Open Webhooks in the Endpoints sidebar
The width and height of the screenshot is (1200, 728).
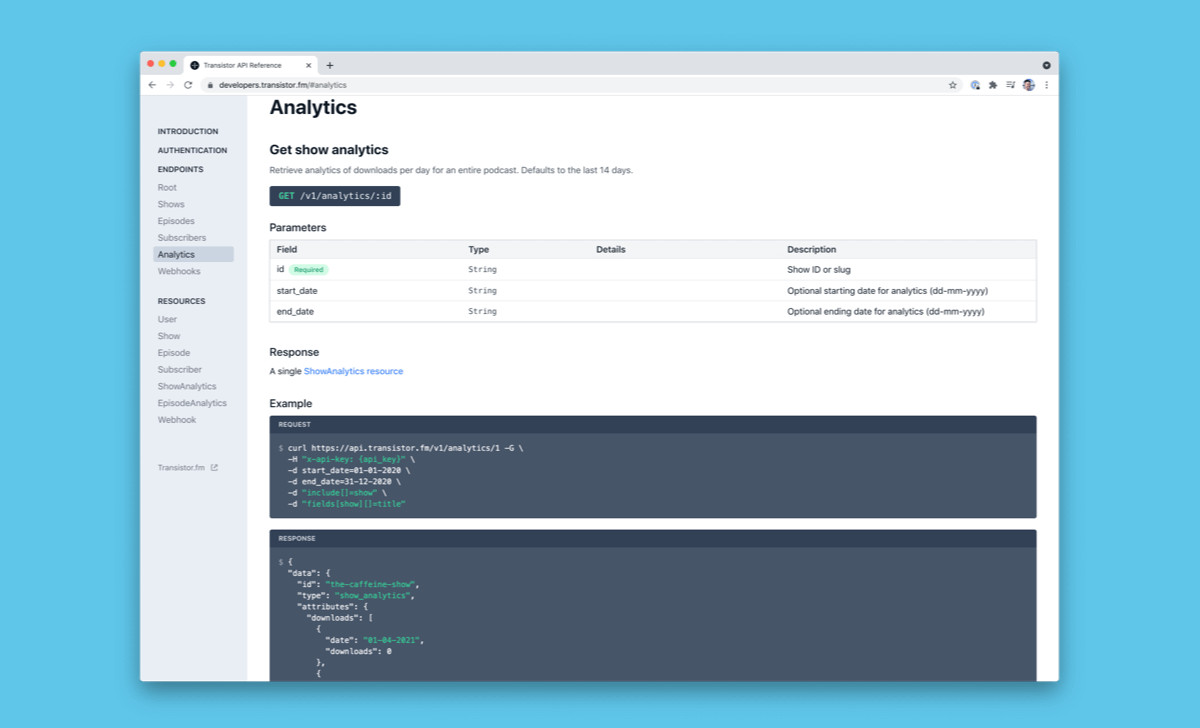(179, 271)
